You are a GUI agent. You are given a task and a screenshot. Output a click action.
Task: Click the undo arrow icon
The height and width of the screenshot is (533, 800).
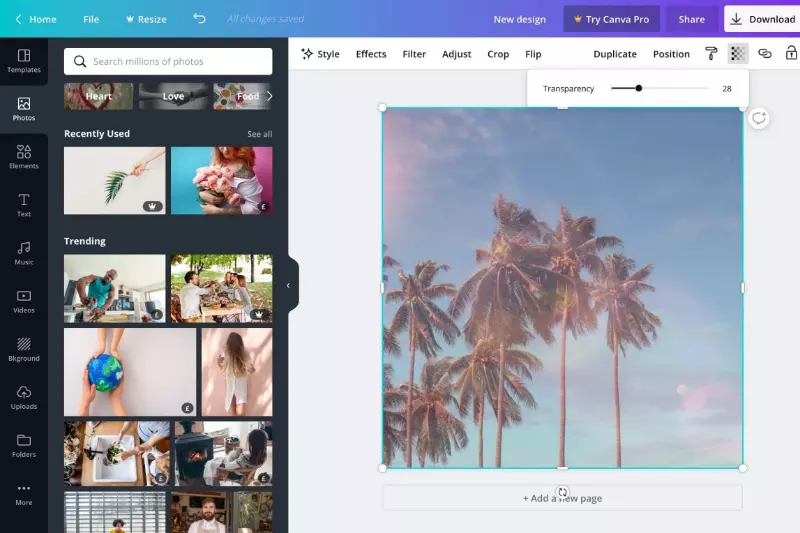[x=199, y=19]
